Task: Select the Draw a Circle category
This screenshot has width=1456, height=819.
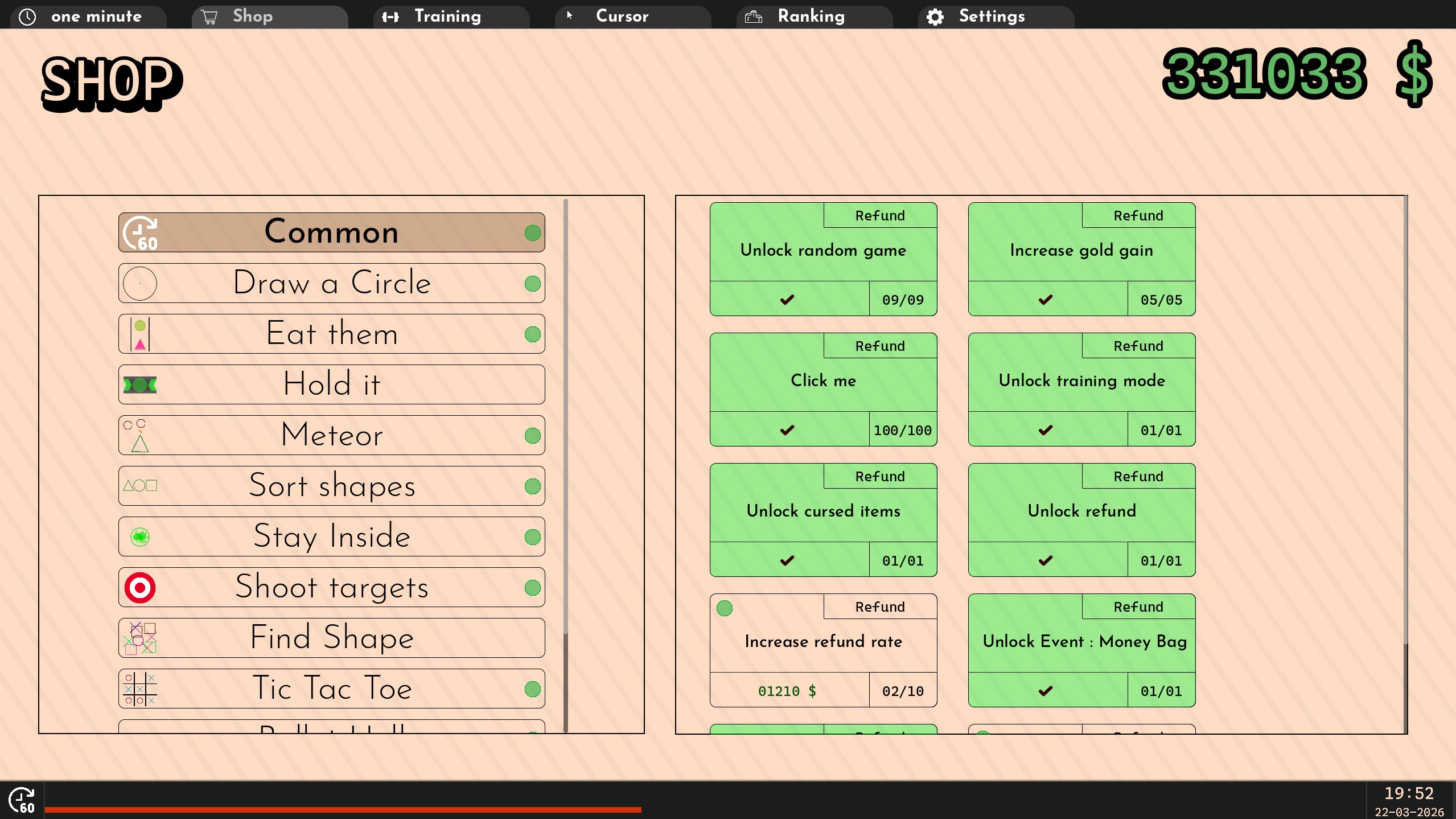Action: 331,283
